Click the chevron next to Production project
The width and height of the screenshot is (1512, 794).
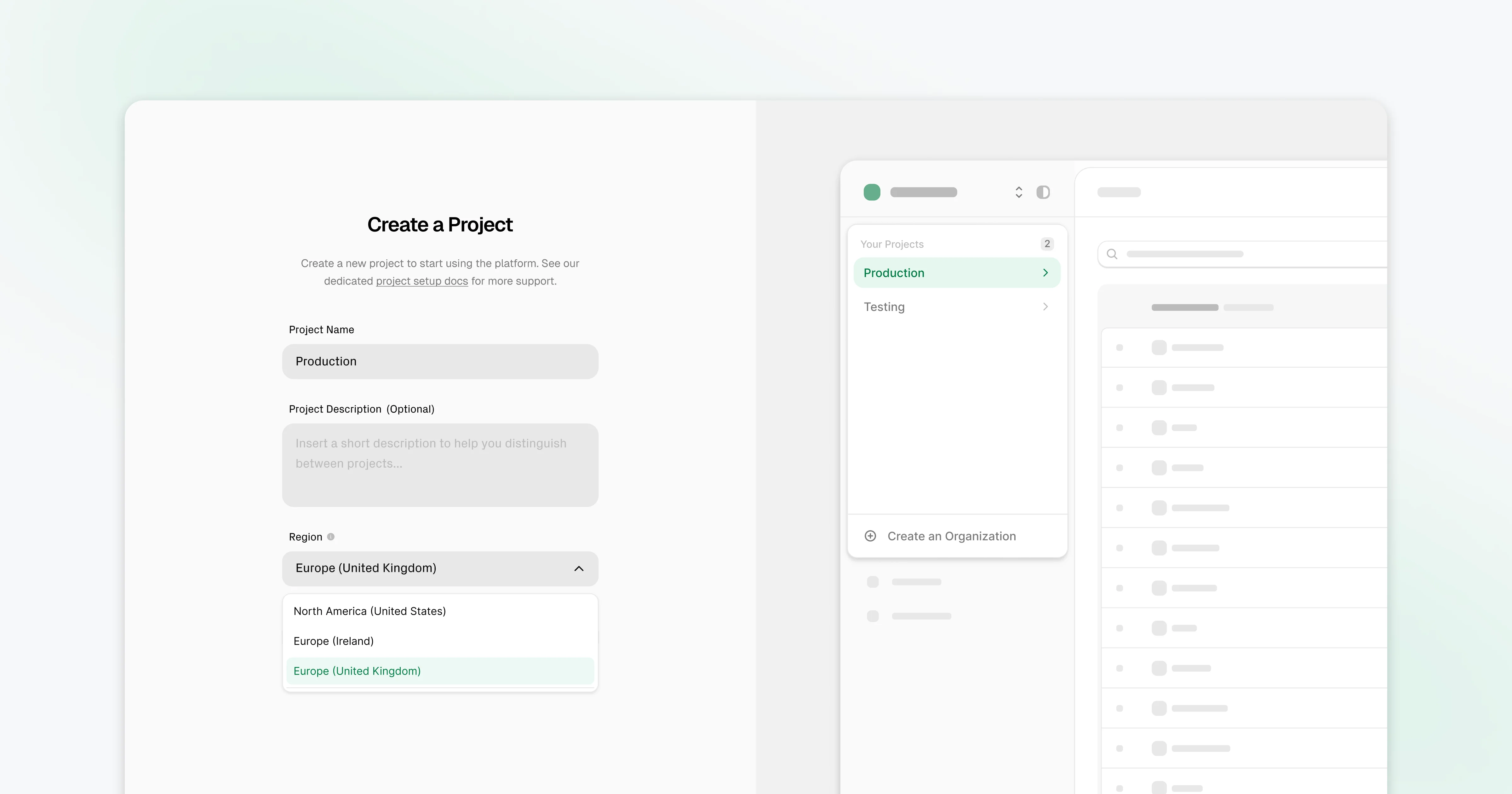[1045, 273]
